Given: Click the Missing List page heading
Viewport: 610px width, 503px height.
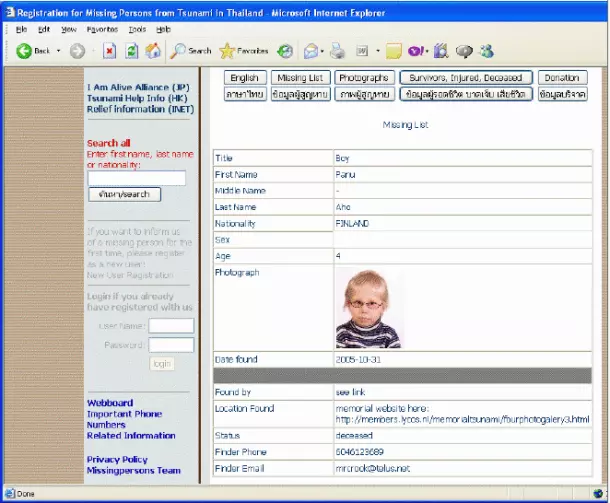Looking at the screenshot, I should pyautogui.click(x=405, y=124).
